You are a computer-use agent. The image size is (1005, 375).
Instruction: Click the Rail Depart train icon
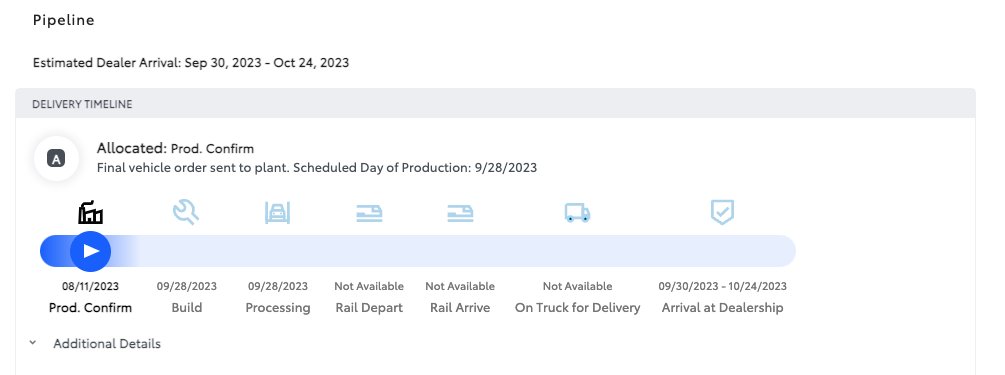(x=369, y=213)
